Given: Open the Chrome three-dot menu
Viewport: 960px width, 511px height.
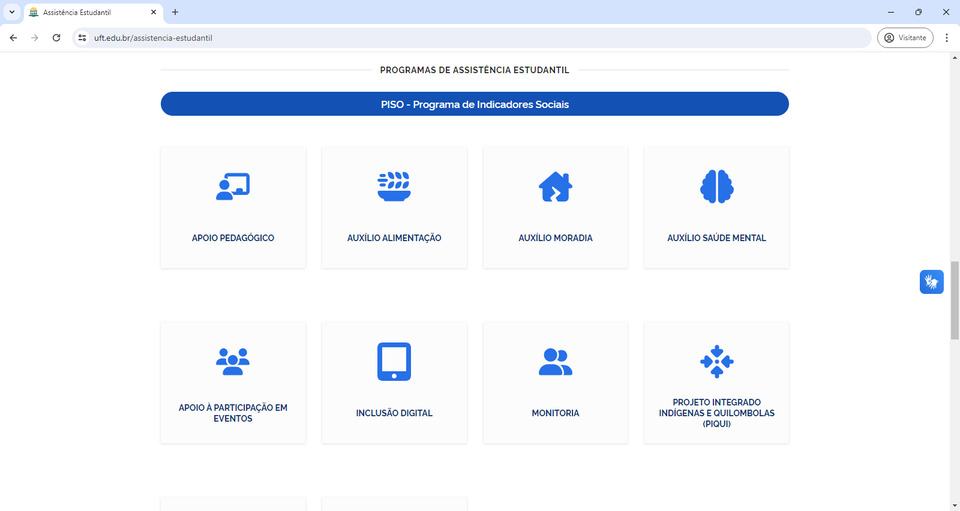Looking at the screenshot, I should click(x=946, y=38).
